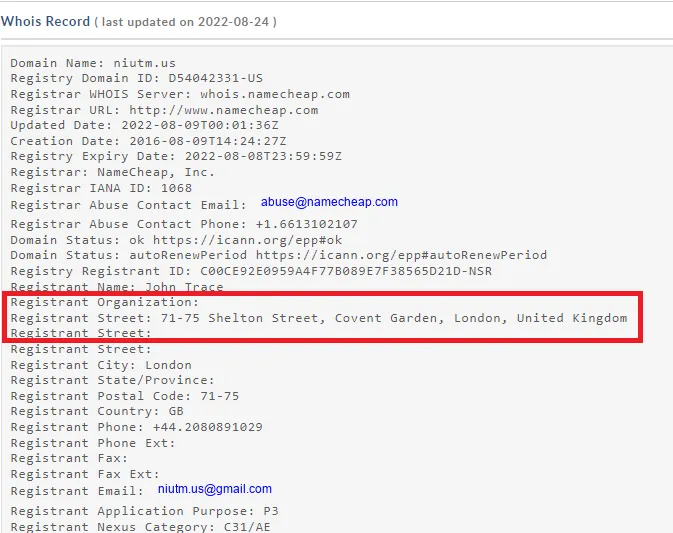Open the abuse@namecheap.com email link
This screenshot has height=533, width=673.
tap(329, 202)
